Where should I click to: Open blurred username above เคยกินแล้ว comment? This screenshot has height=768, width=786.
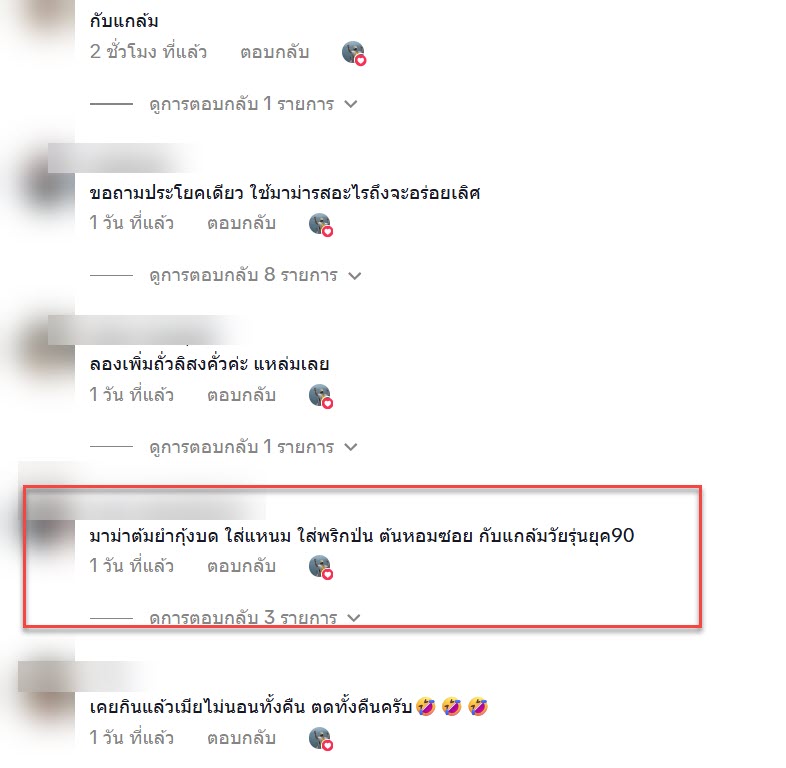[83, 676]
